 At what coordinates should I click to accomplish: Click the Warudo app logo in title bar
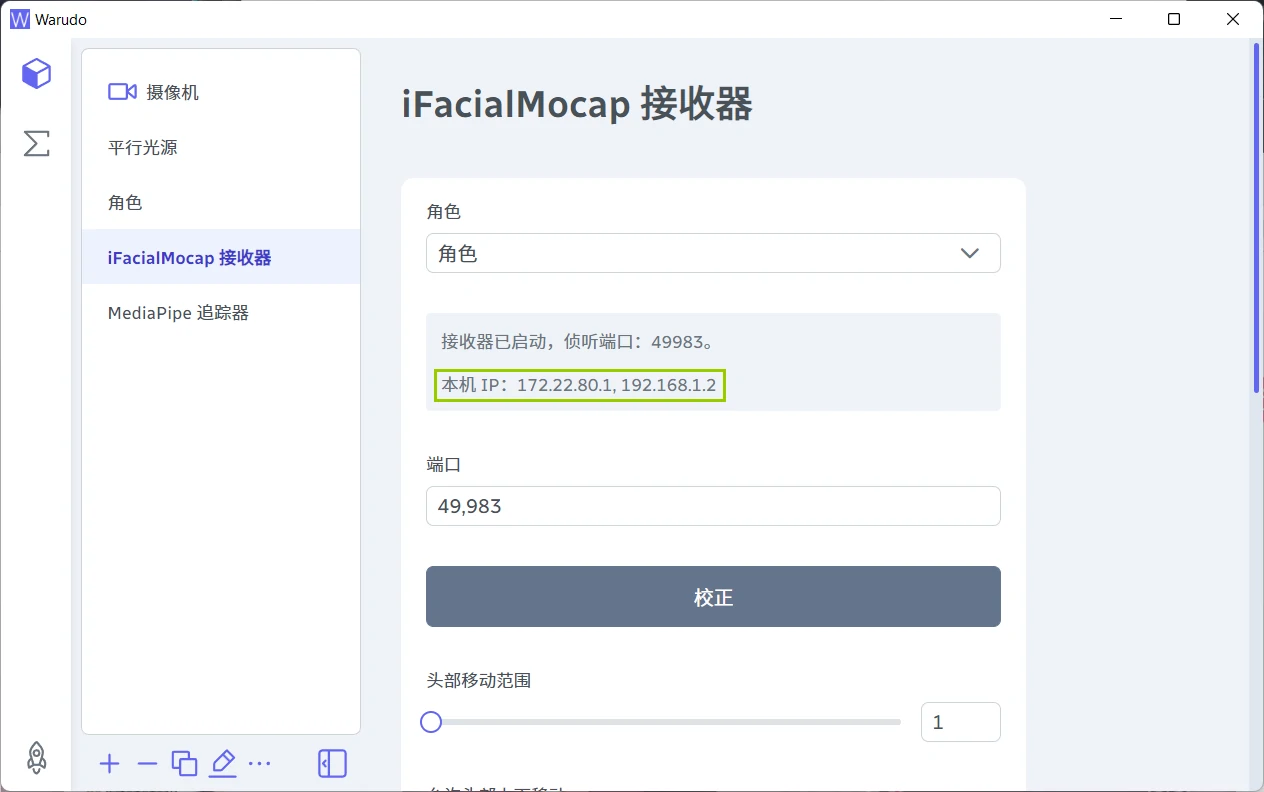pos(19,19)
